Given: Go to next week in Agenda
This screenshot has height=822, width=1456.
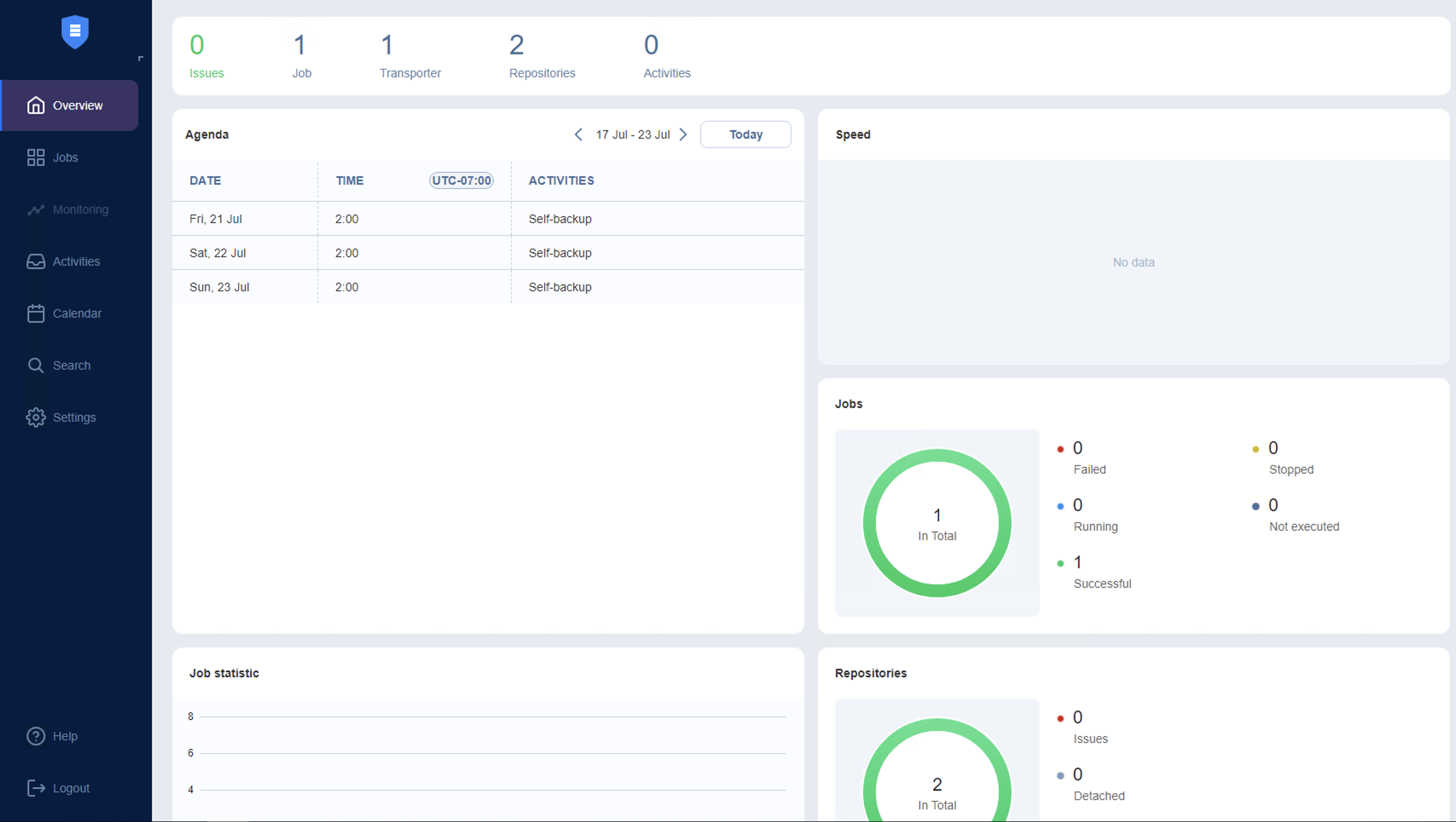Looking at the screenshot, I should (683, 134).
